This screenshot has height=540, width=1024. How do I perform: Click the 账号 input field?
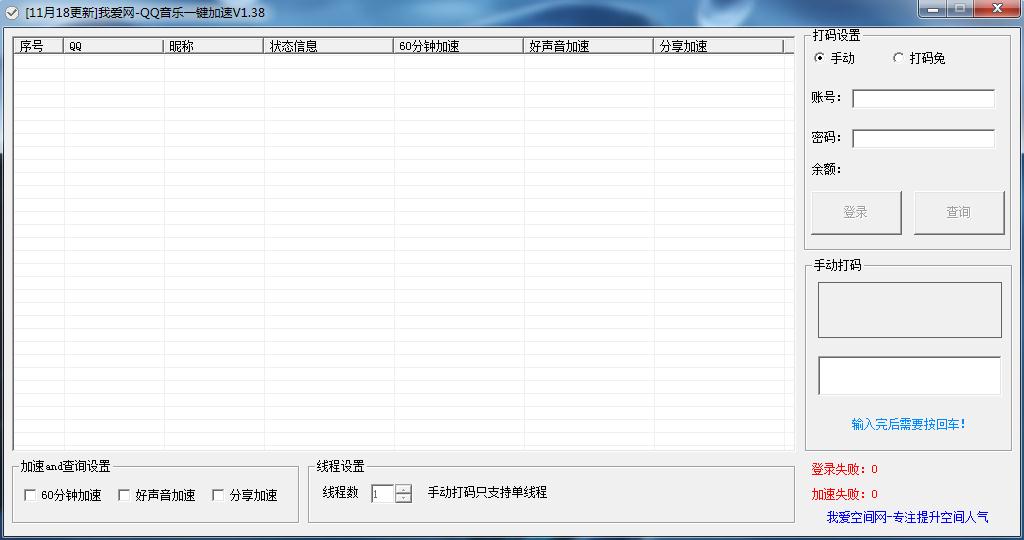point(923,99)
